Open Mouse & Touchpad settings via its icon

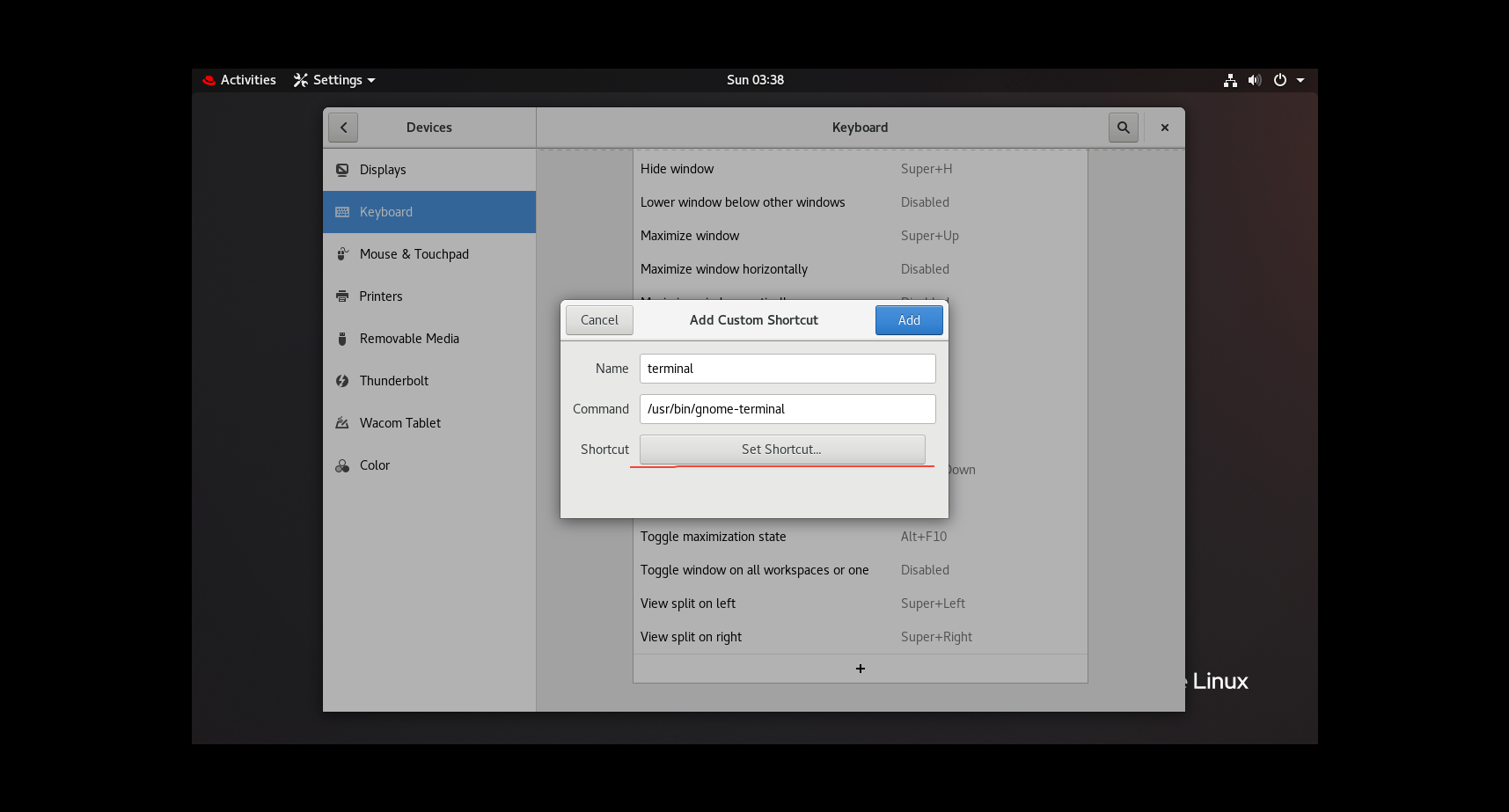[x=342, y=253]
